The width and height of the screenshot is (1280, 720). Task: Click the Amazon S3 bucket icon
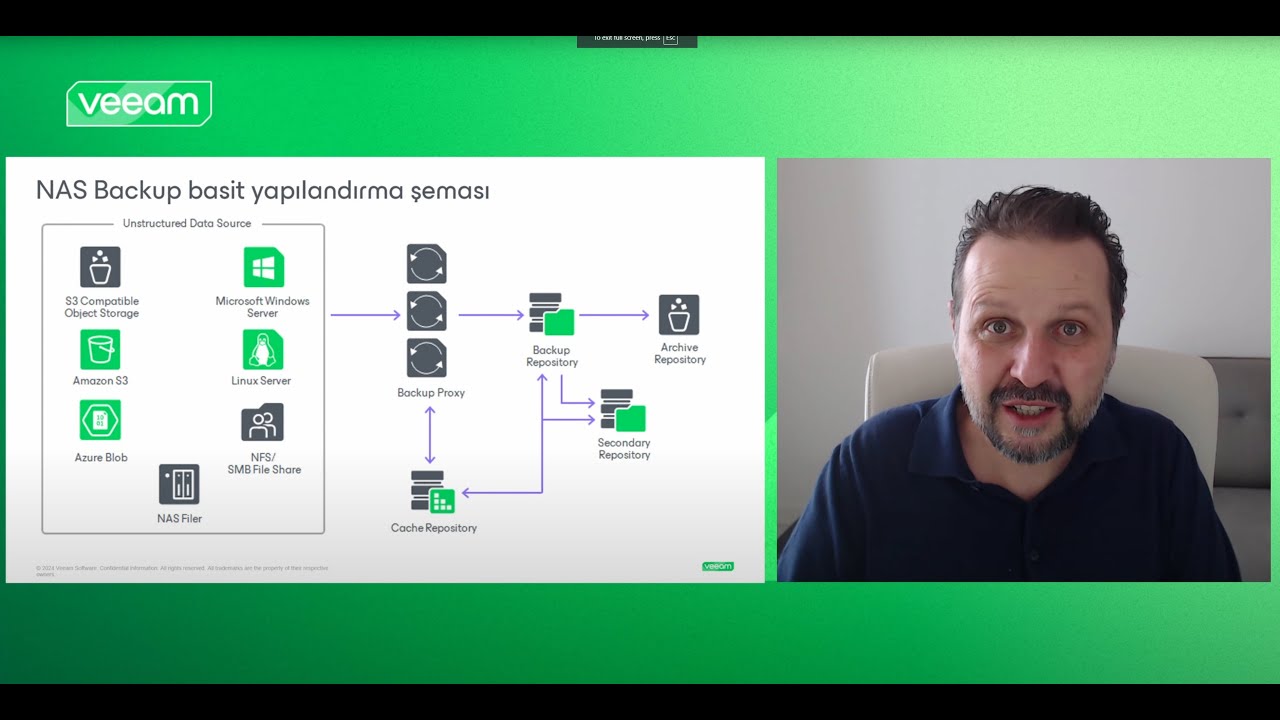[x=100, y=350]
